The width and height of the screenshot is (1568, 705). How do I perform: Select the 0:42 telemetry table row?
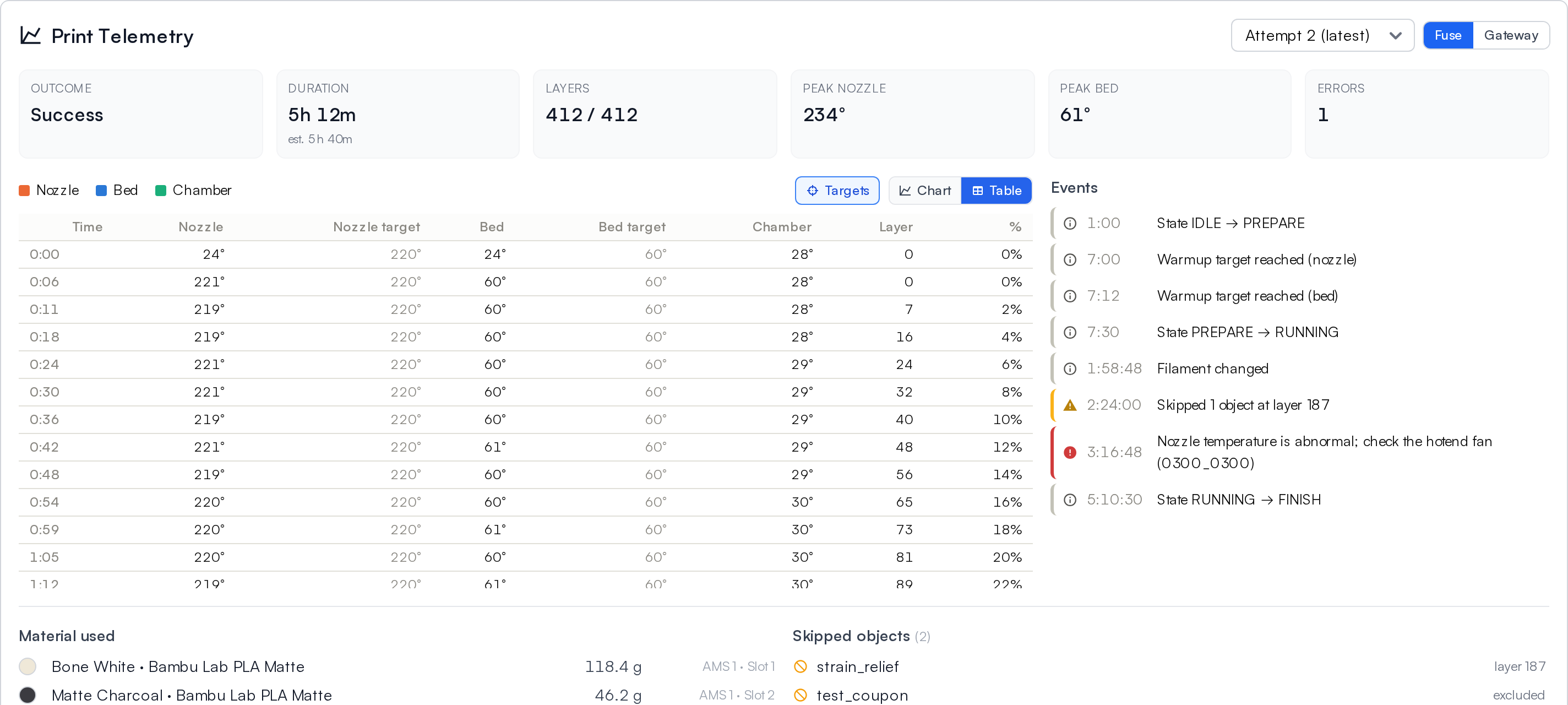click(525, 447)
